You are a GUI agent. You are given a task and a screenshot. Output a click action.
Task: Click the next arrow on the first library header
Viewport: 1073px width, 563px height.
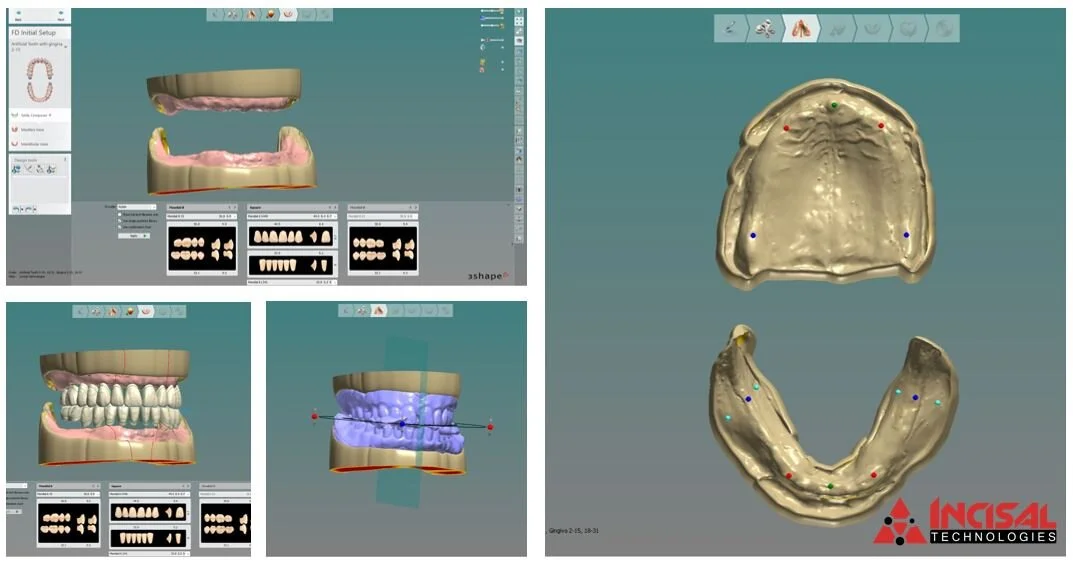[x=235, y=207]
